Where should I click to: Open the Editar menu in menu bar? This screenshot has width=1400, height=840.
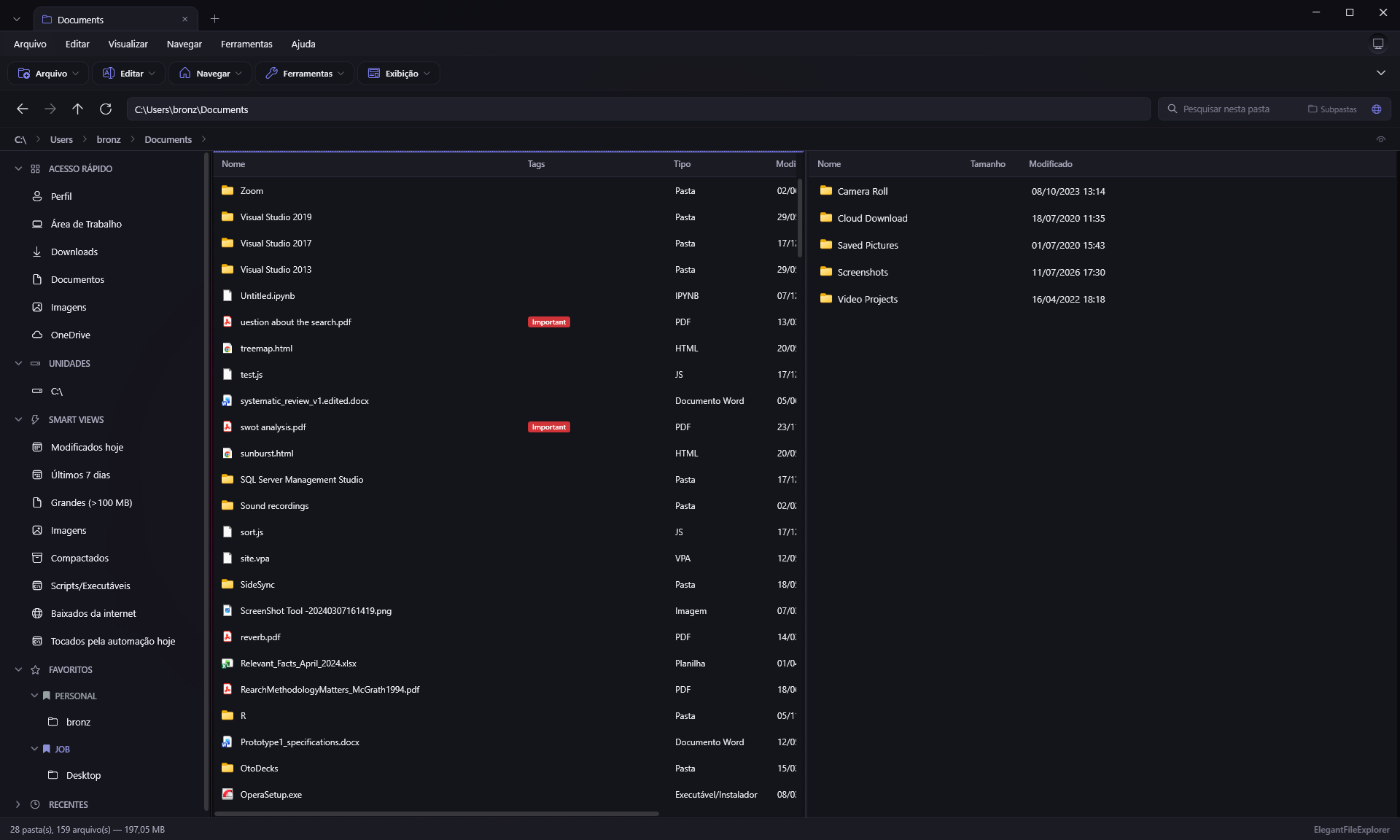pyautogui.click(x=77, y=44)
